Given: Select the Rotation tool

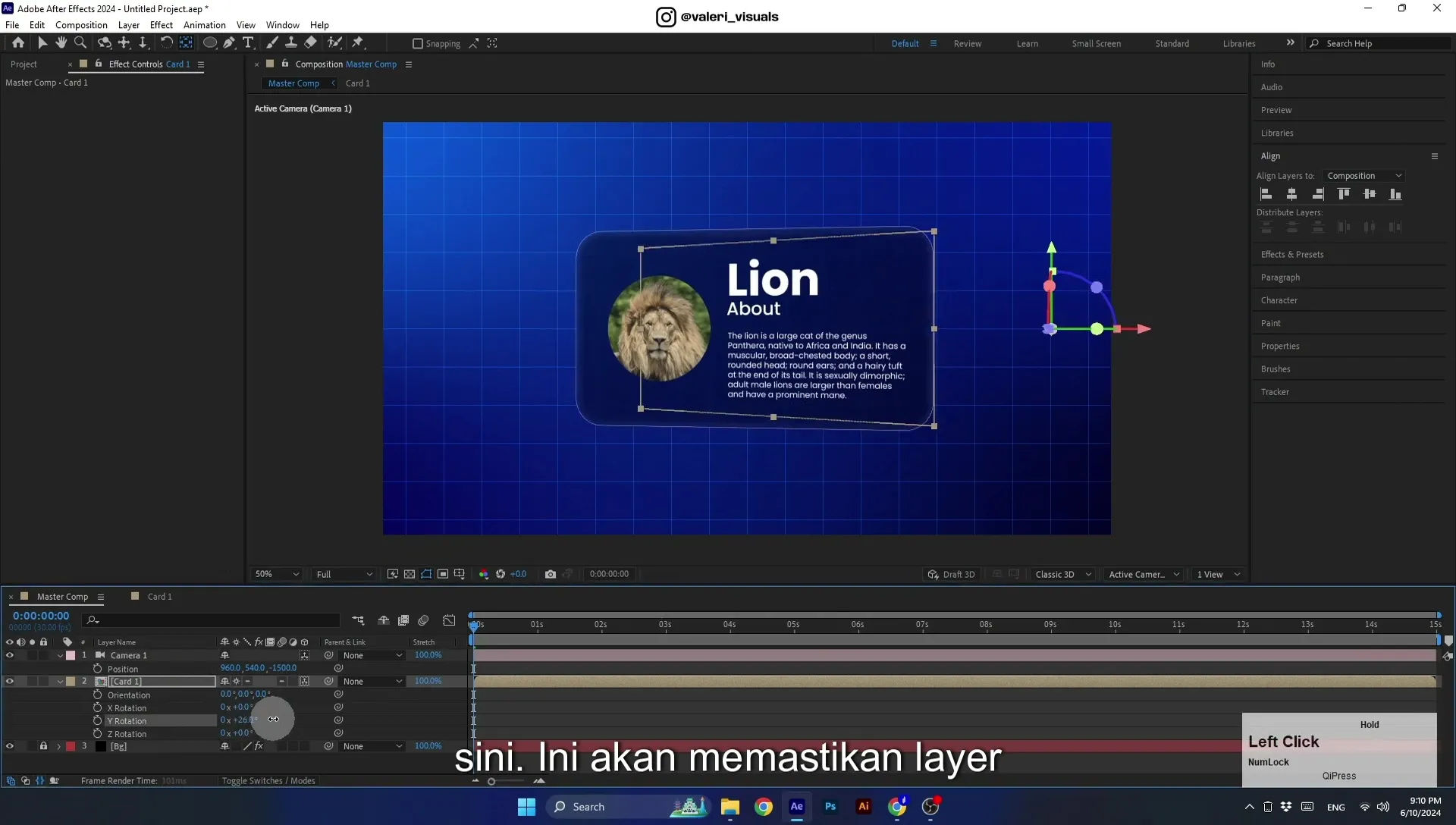Looking at the screenshot, I should (x=166, y=43).
